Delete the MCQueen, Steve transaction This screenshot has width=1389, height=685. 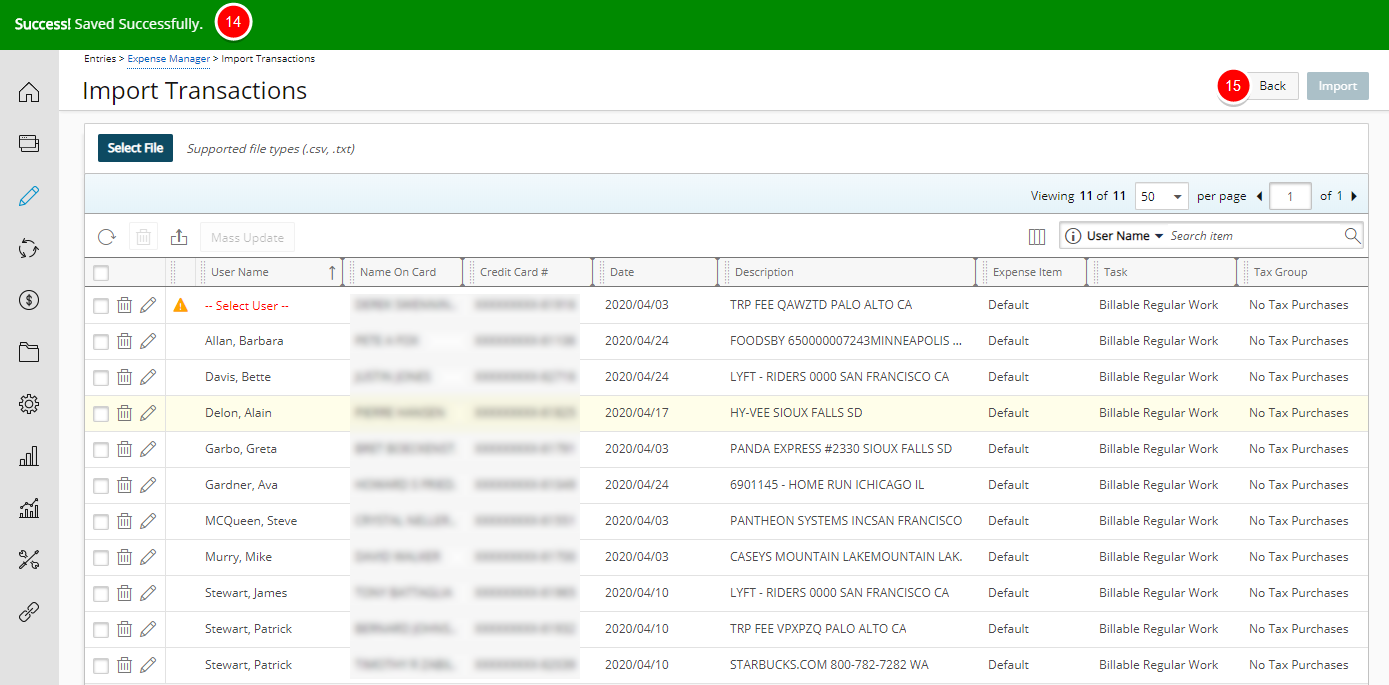124,521
